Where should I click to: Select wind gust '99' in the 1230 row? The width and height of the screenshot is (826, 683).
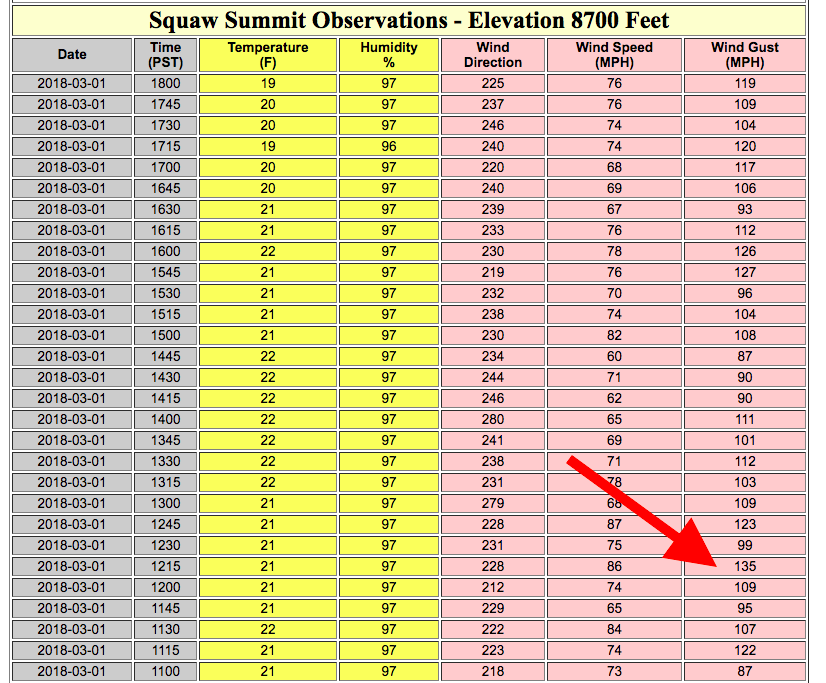[745, 546]
